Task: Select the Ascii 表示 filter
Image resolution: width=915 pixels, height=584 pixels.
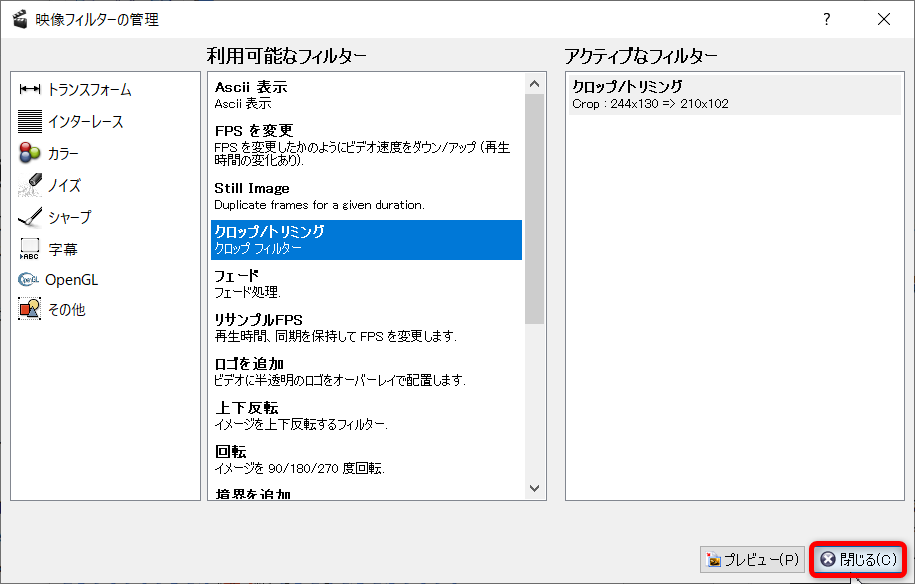Action: point(366,95)
